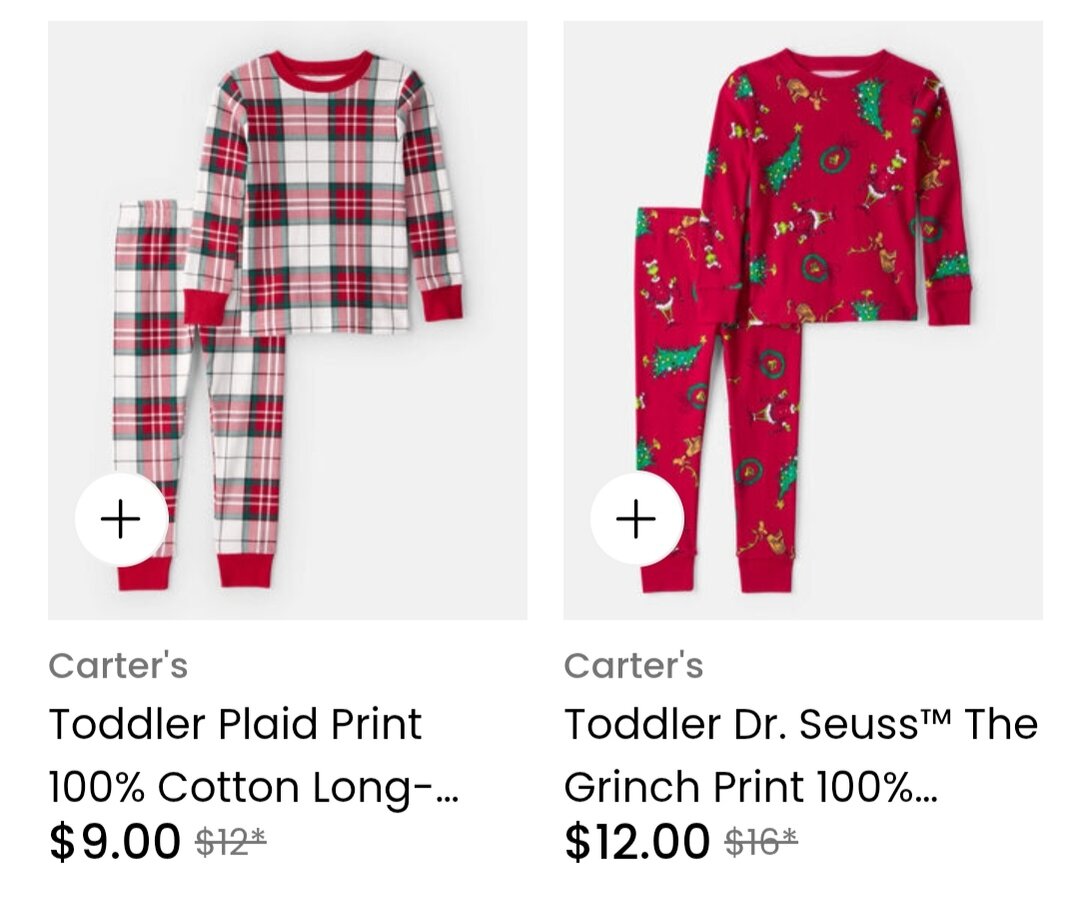Open the Grinch pajama set product image
The image size is (1079, 900).
pos(803,320)
